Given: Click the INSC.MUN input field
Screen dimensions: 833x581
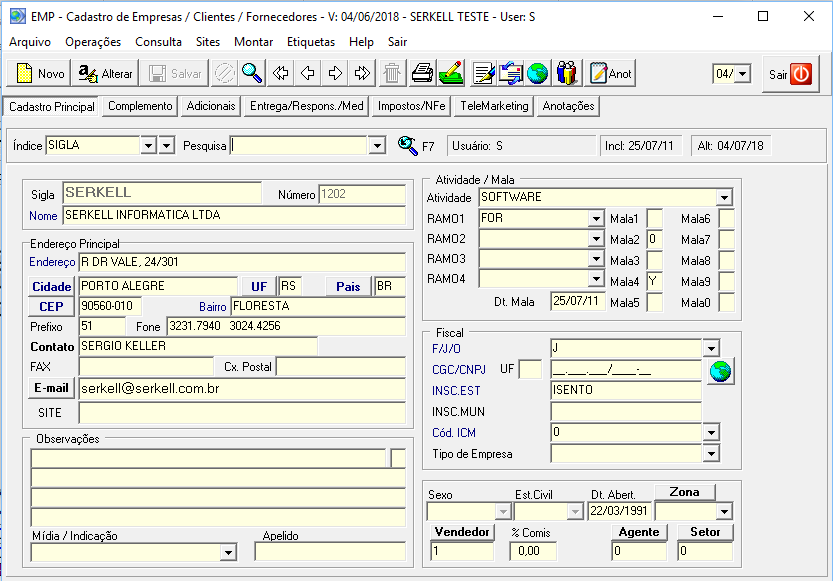Looking at the screenshot, I should 626,412.
